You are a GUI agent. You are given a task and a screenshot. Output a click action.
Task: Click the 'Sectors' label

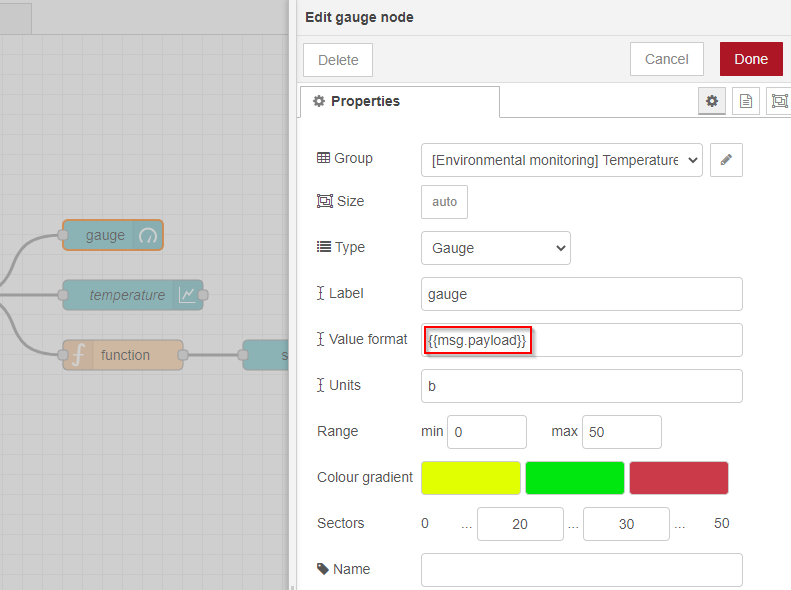(x=341, y=523)
